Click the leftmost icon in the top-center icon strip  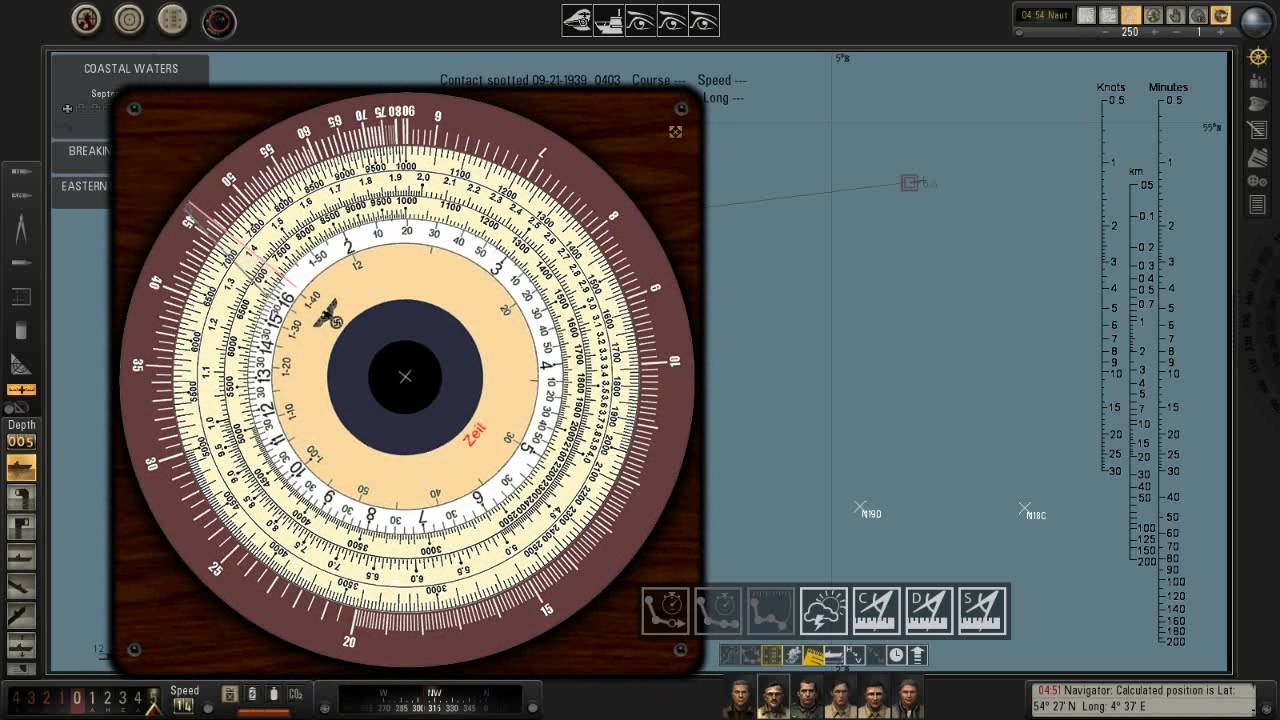click(x=577, y=21)
